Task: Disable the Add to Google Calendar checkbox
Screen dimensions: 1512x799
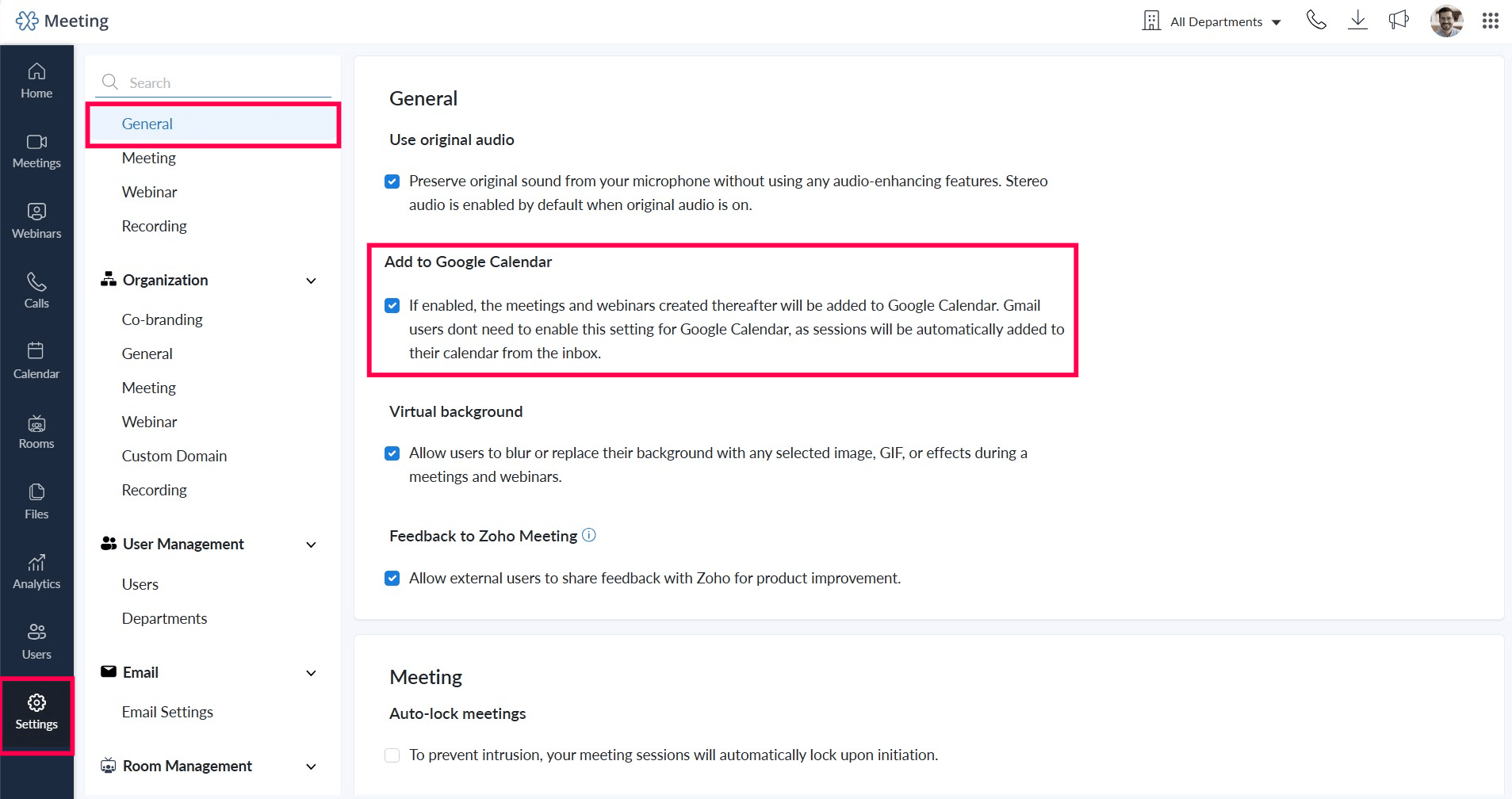Action: pos(392,306)
